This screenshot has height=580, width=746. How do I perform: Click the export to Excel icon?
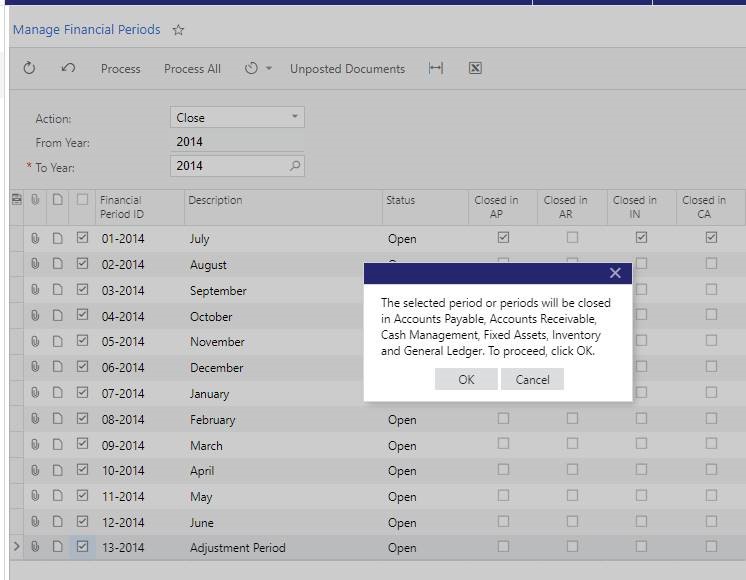pos(475,69)
